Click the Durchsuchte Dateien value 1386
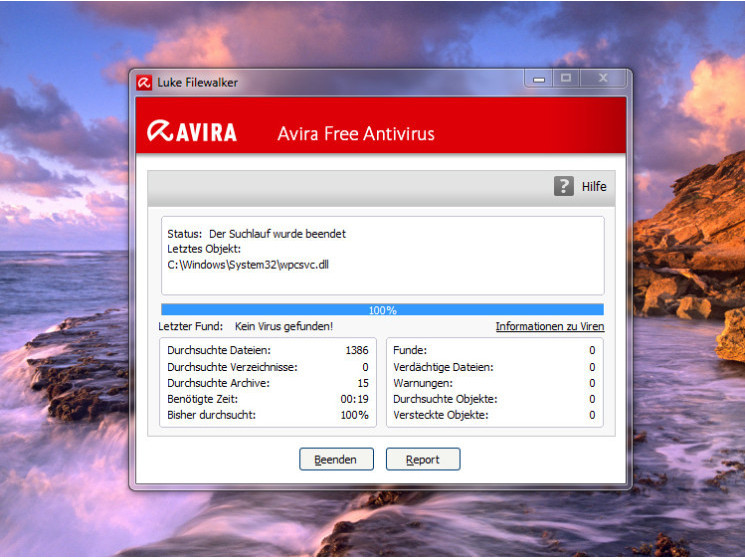Screen dimensions: 745x559 pos(357,350)
